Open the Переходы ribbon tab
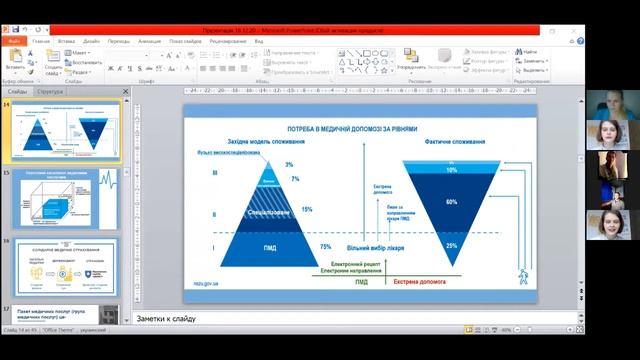 pyautogui.click(x=119, y=41)
